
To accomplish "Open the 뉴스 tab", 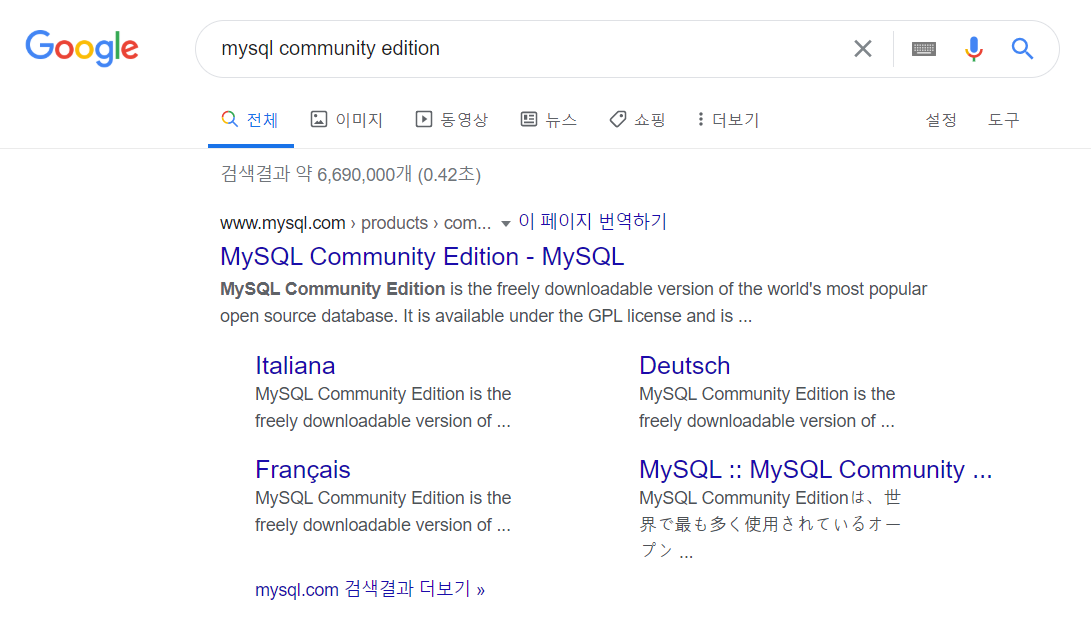I will pos(549,120).
